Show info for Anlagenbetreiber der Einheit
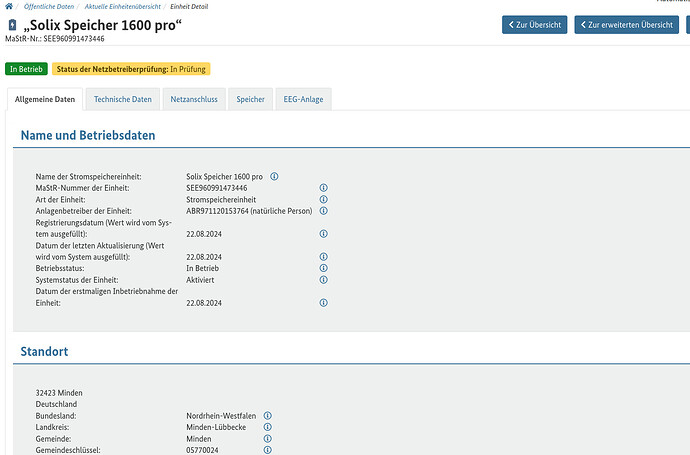This screenshot has width=690, height=455. [x=323, y=211]
